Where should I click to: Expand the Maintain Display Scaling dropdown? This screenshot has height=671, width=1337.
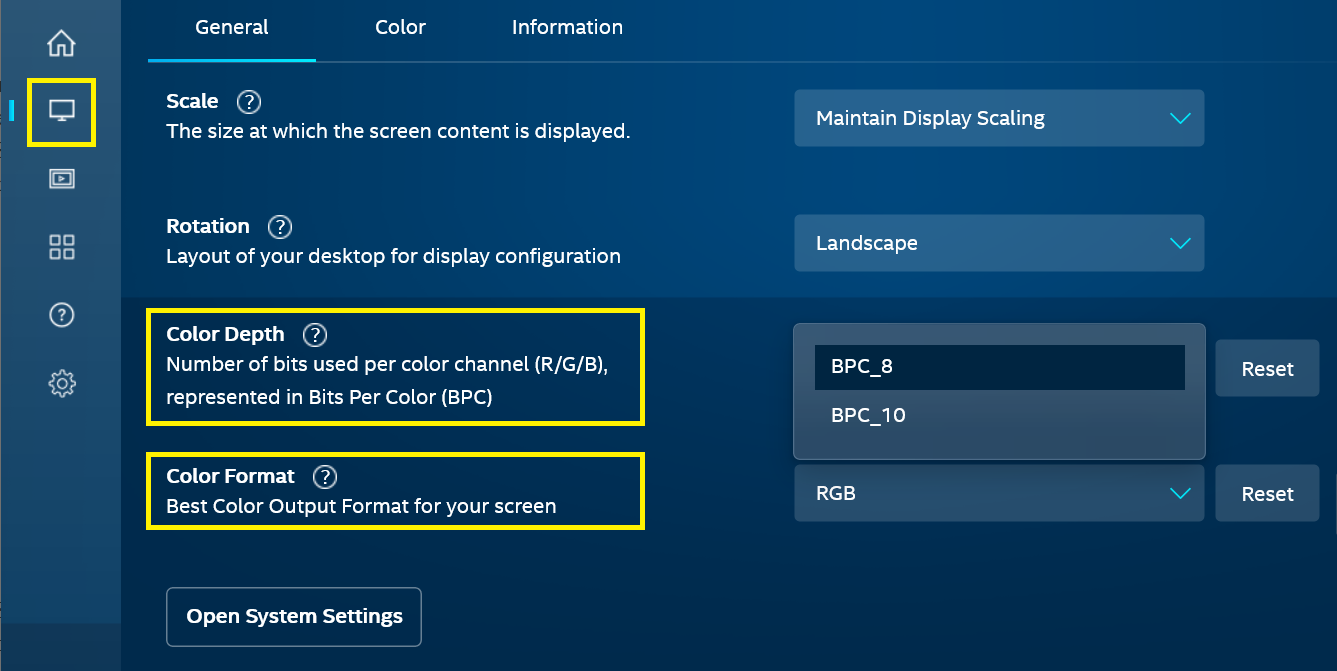999,118
